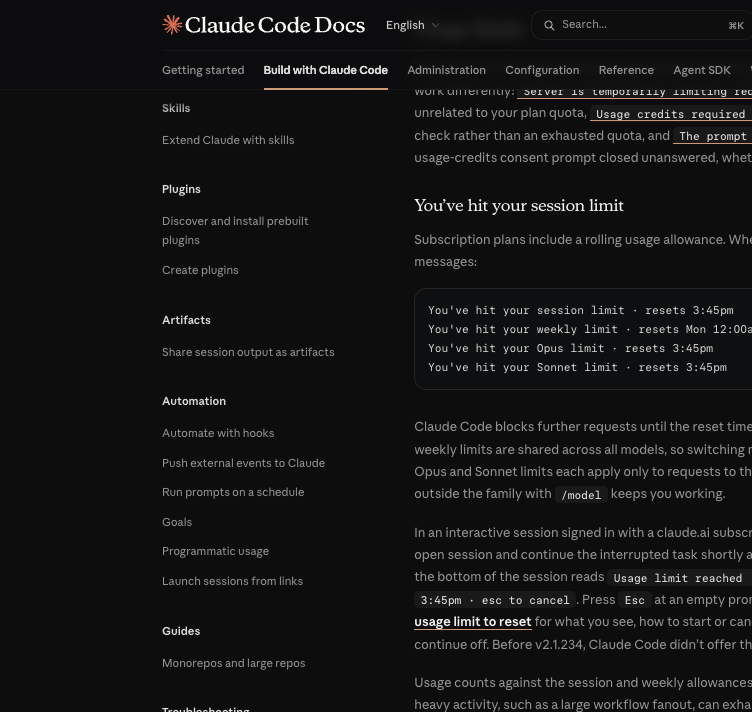This screenshot has width=752, height=712.
Task: Focus the Search input field
Action: point(641,25)
